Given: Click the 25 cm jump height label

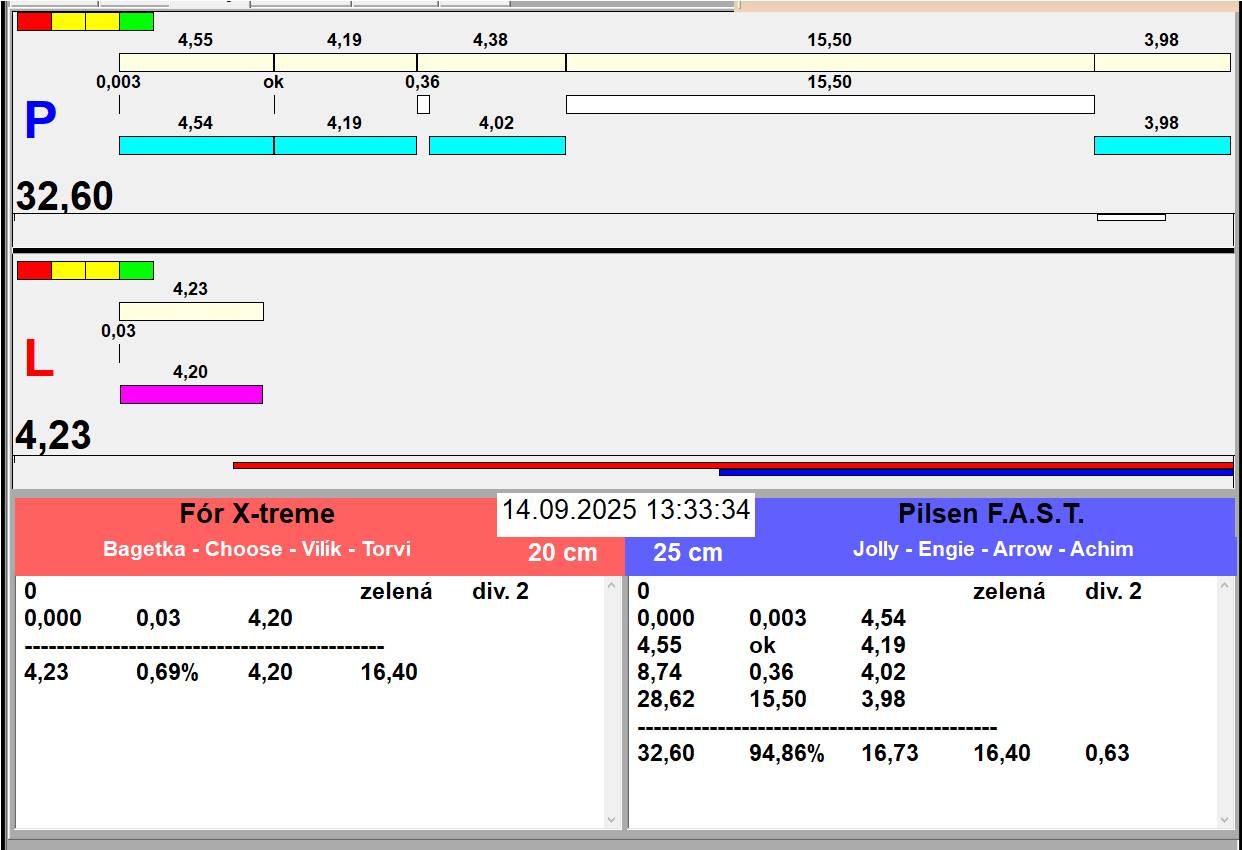Looking at the screenshot, I should pos(687,552).
